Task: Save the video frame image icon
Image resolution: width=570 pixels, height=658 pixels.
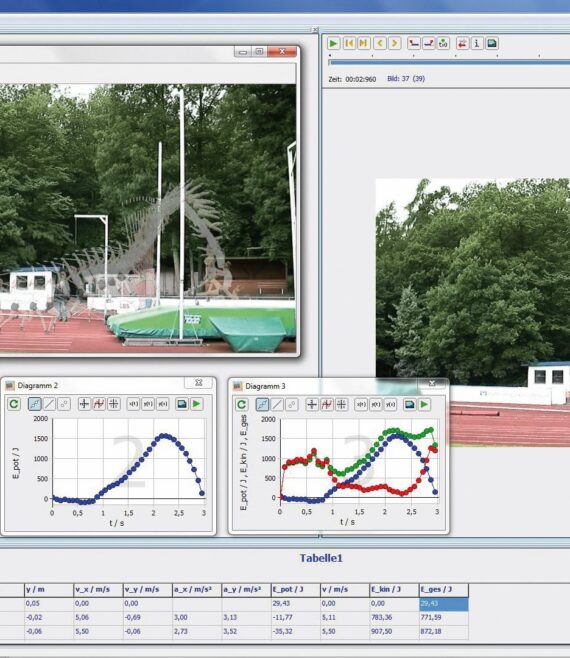Action: [x=492, y=43]
